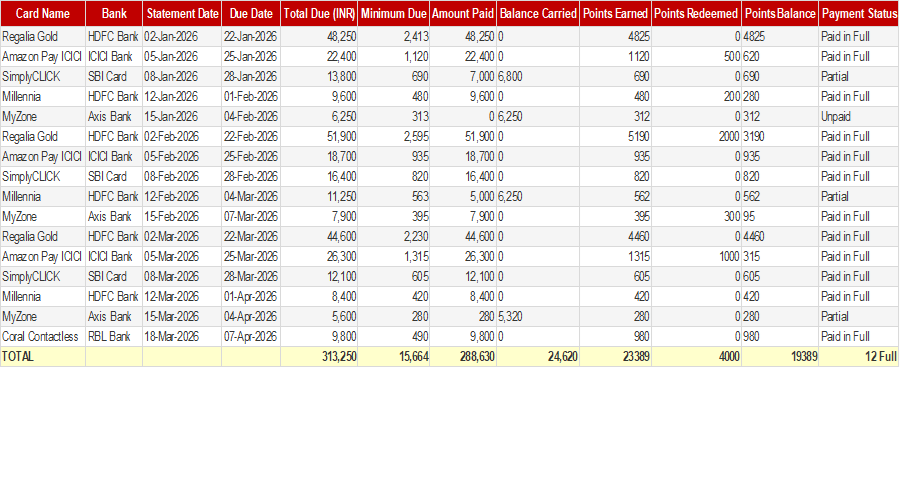Click points earned total 23389

point(615,356)
